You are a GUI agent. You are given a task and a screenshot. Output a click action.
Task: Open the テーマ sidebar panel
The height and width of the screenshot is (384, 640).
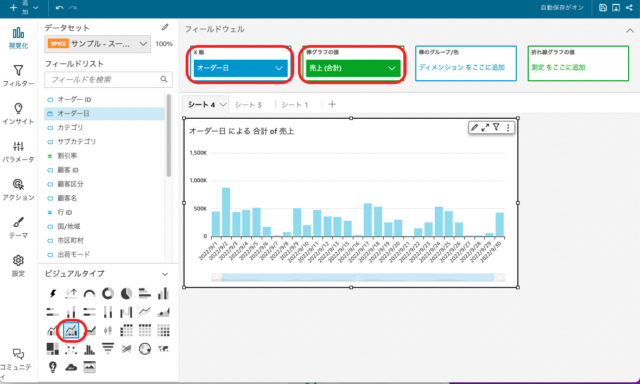(18, 228)
